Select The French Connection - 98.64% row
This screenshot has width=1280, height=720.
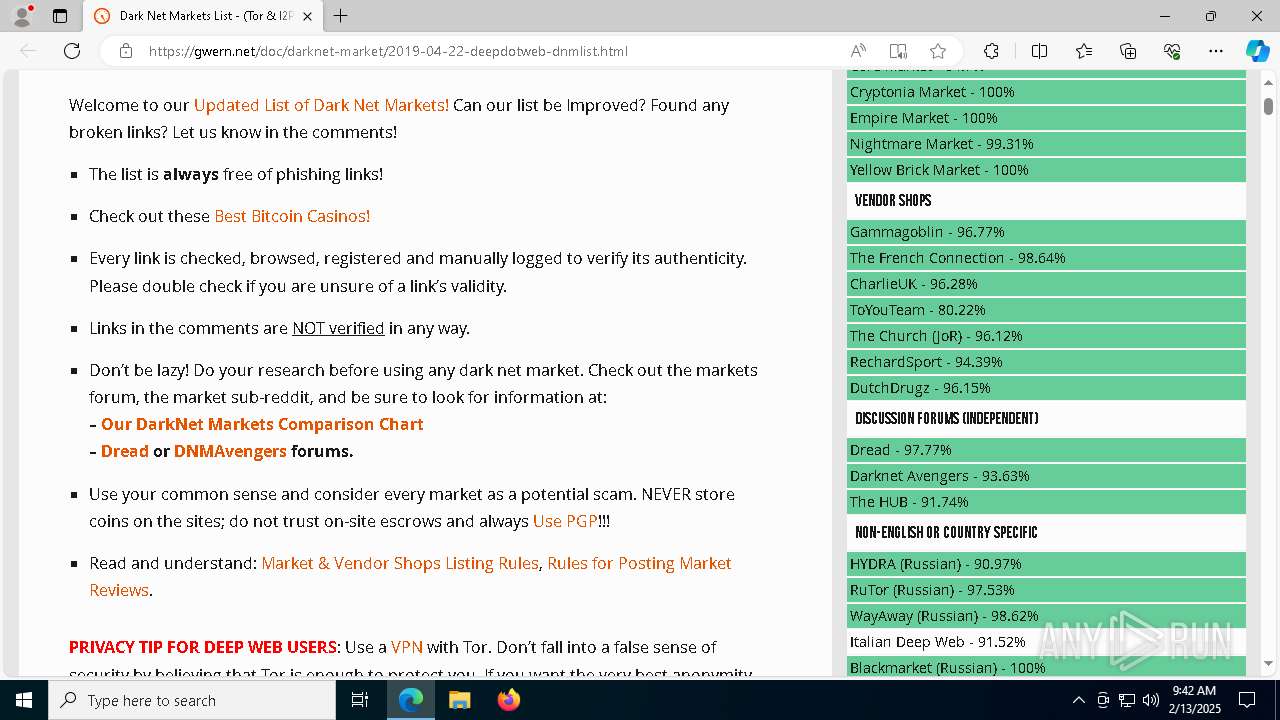(1046, 258)
